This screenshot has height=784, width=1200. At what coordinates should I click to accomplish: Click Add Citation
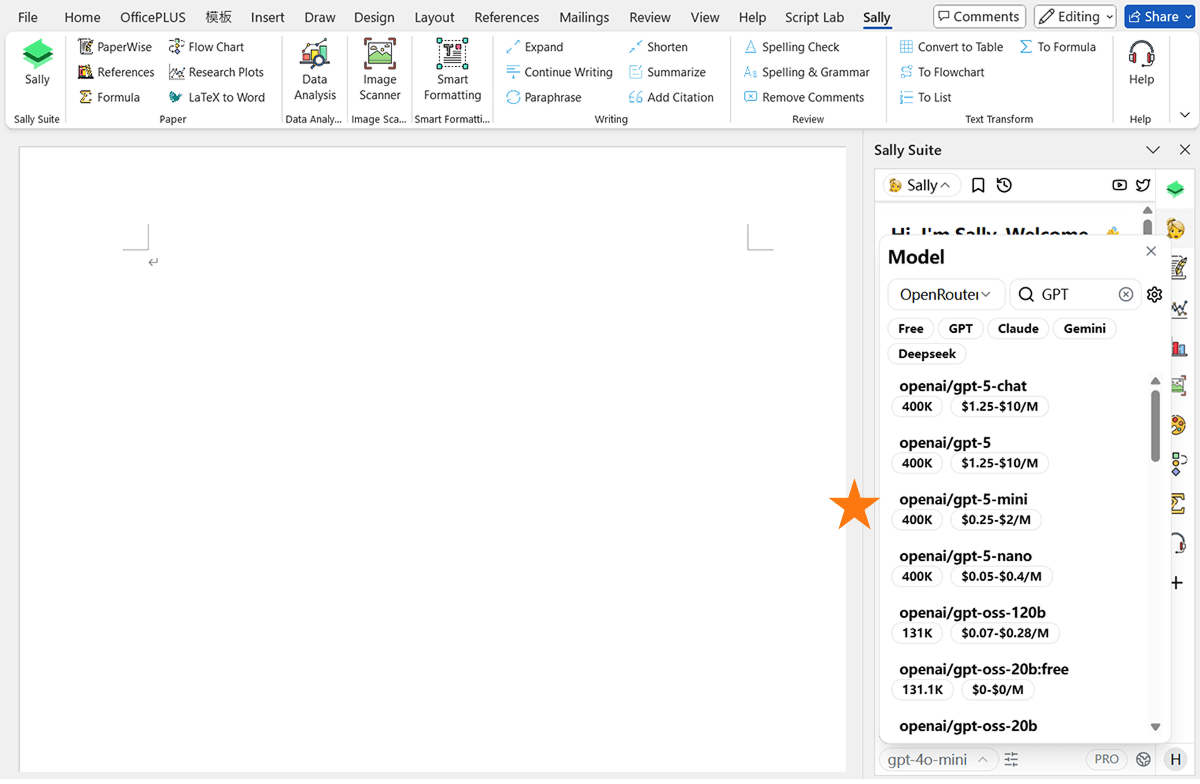pyautogui.click(x=671, y=97)
